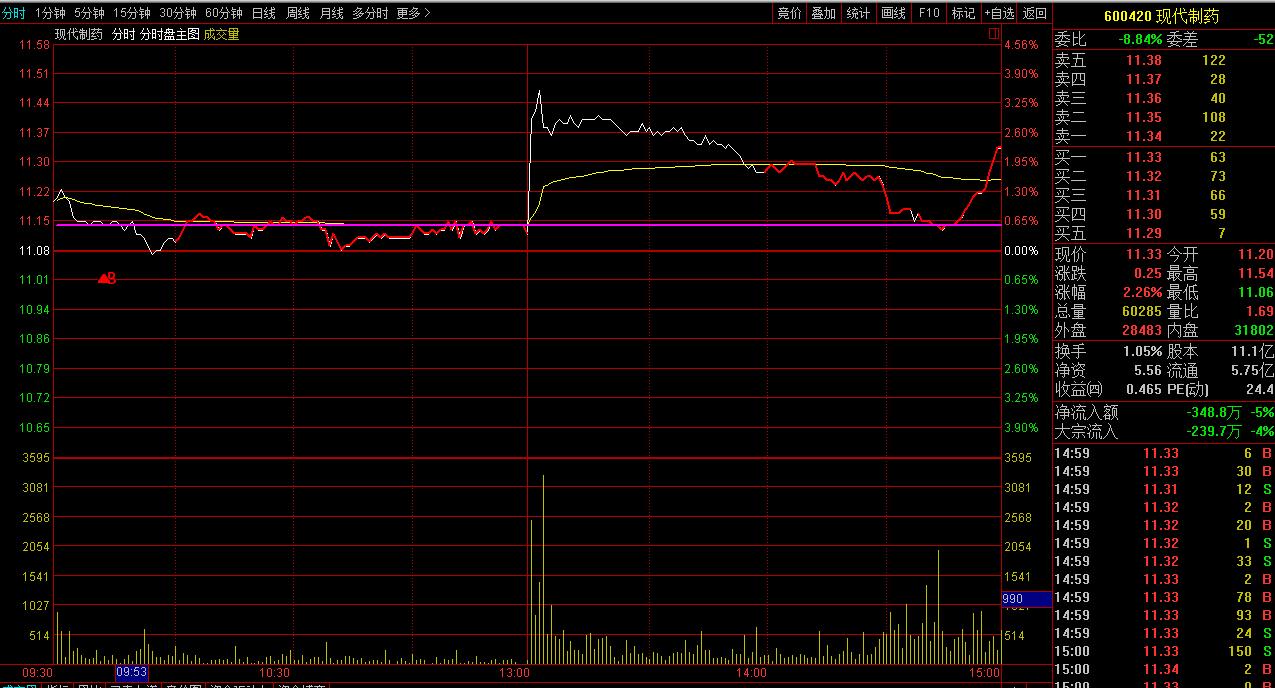Image resolution: width=1275 pixels, height=688 pixels.
Task: Select the 卖一 ask row at 11.34
Action: [1163, 136]
